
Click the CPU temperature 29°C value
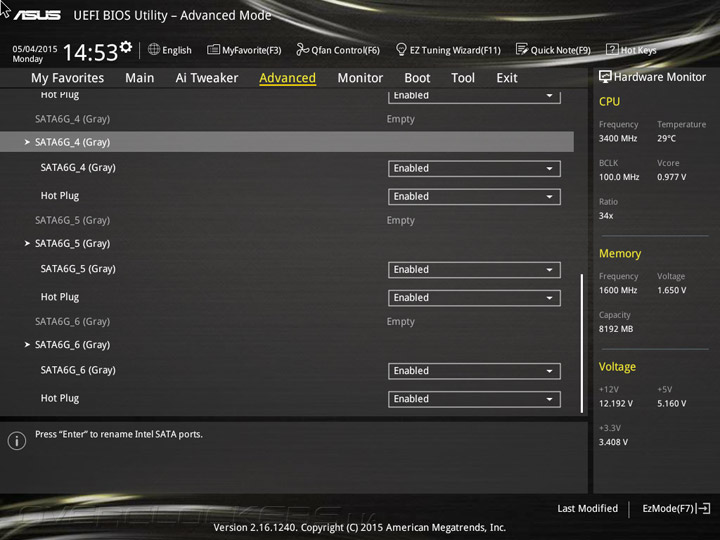[x=666, y=138]
